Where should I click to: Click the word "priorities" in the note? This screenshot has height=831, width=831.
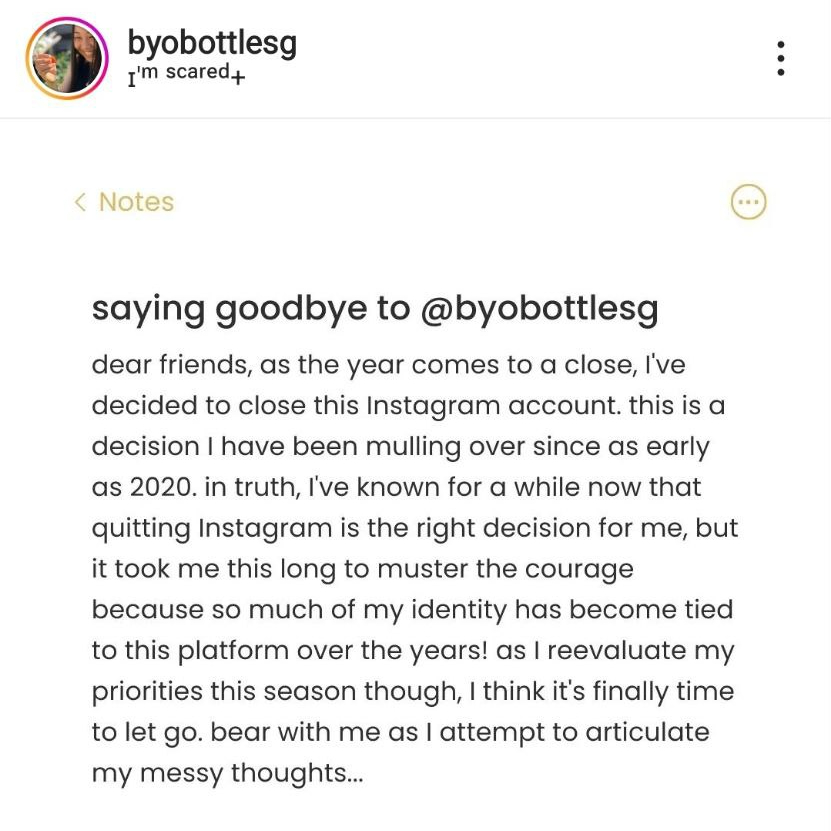(151, 691)
